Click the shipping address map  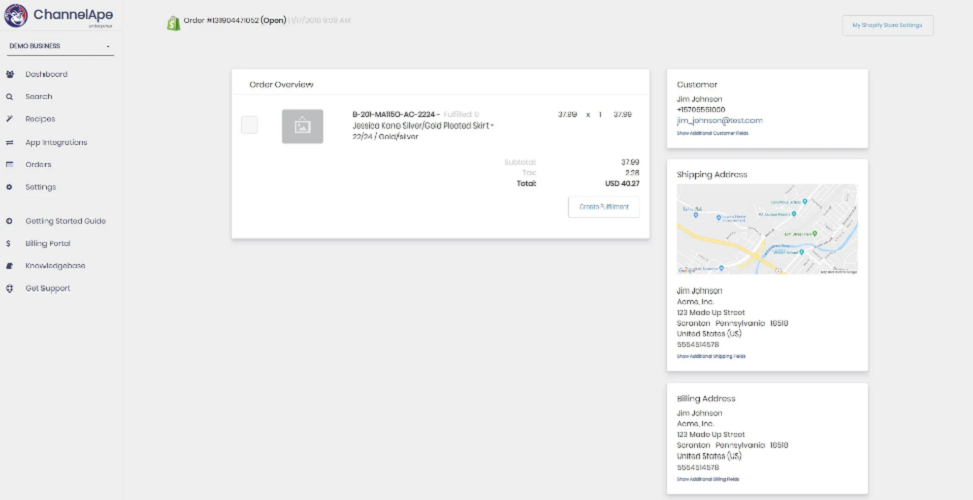(767, 229)
